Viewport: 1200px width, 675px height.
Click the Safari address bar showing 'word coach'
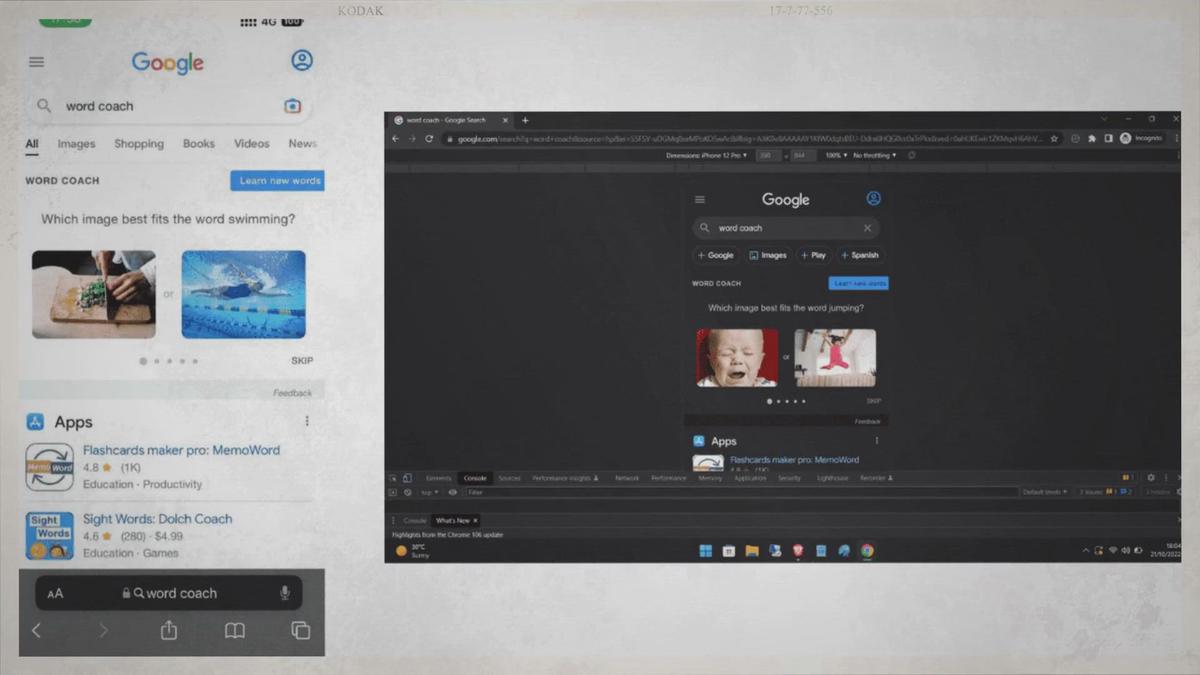pyautogui.click(x=169, y=593)
